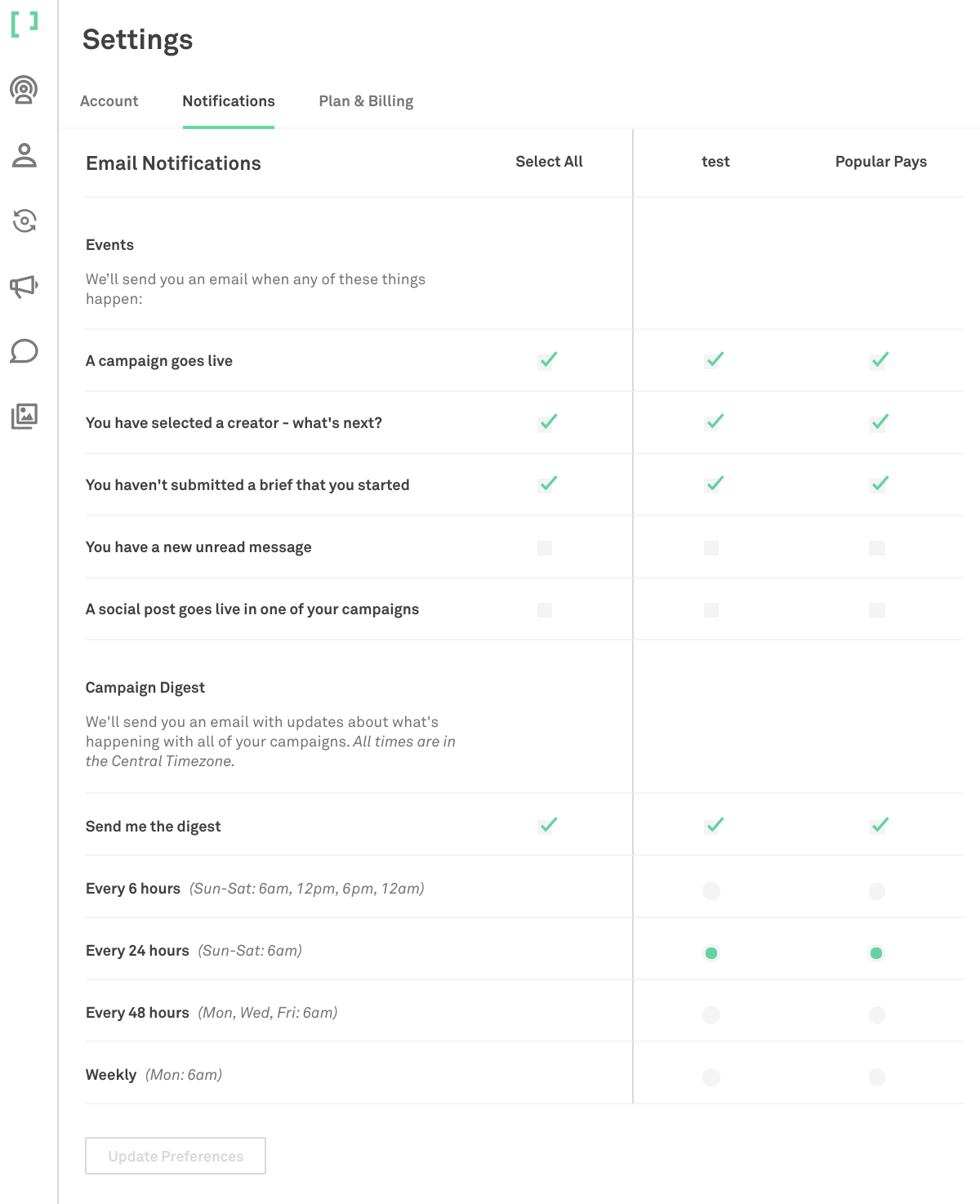
Task: Uncheck Send me the digest for test
Action: click(713, 826)
